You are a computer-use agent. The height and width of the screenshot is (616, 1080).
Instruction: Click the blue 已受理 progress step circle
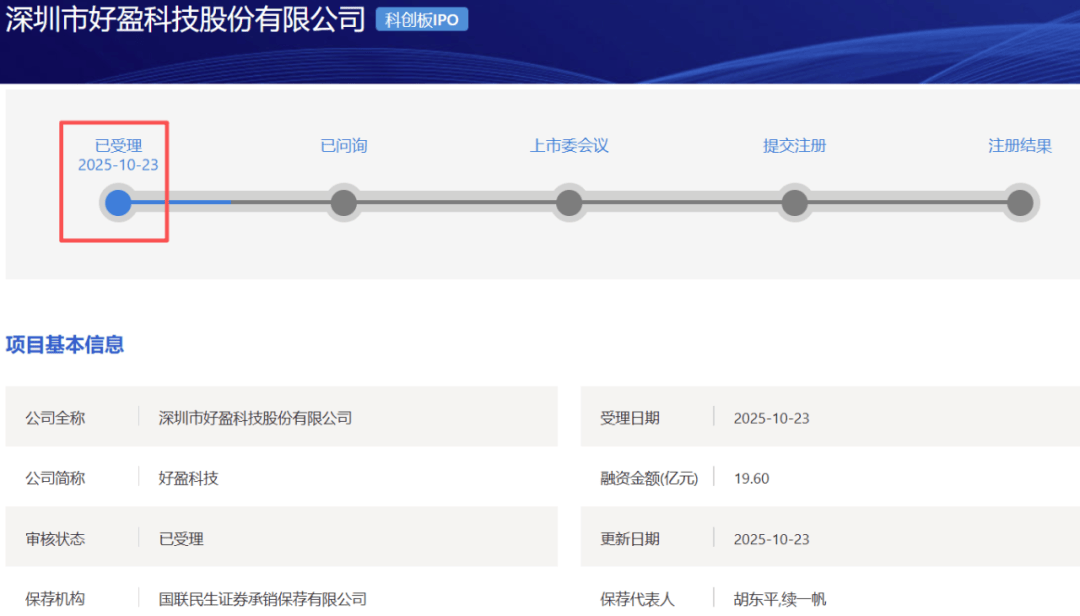[x=118, y=203]
